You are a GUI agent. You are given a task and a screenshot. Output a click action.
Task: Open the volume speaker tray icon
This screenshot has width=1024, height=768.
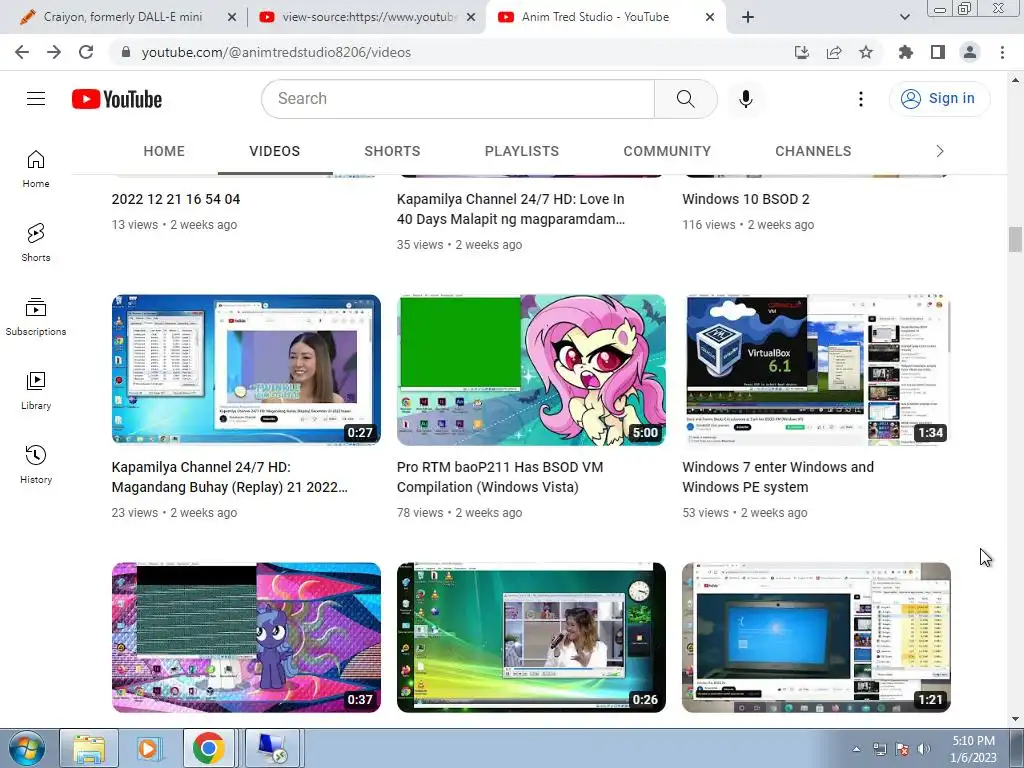click(923, 749)
